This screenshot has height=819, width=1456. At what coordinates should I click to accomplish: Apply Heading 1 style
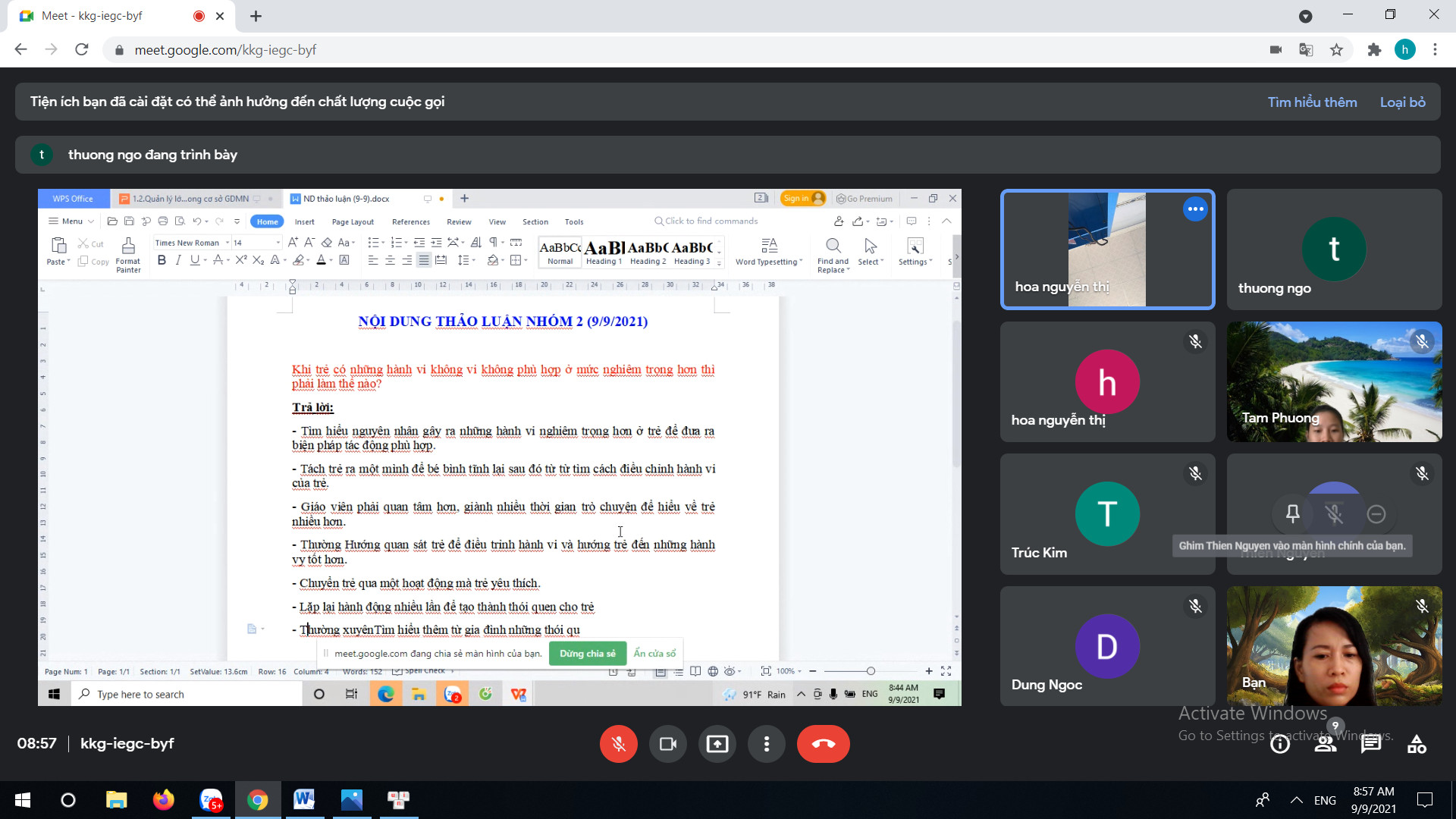[x=604, y=253]
